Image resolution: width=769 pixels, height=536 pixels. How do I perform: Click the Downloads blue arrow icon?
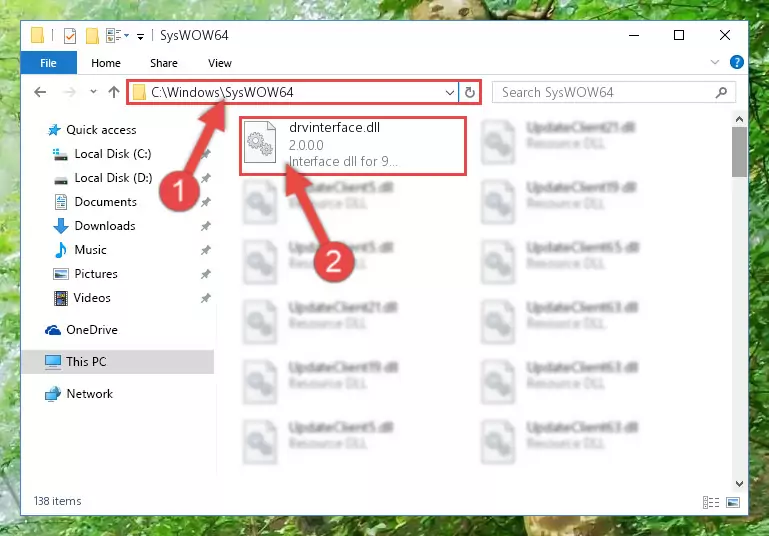click(x=60, y=226)
